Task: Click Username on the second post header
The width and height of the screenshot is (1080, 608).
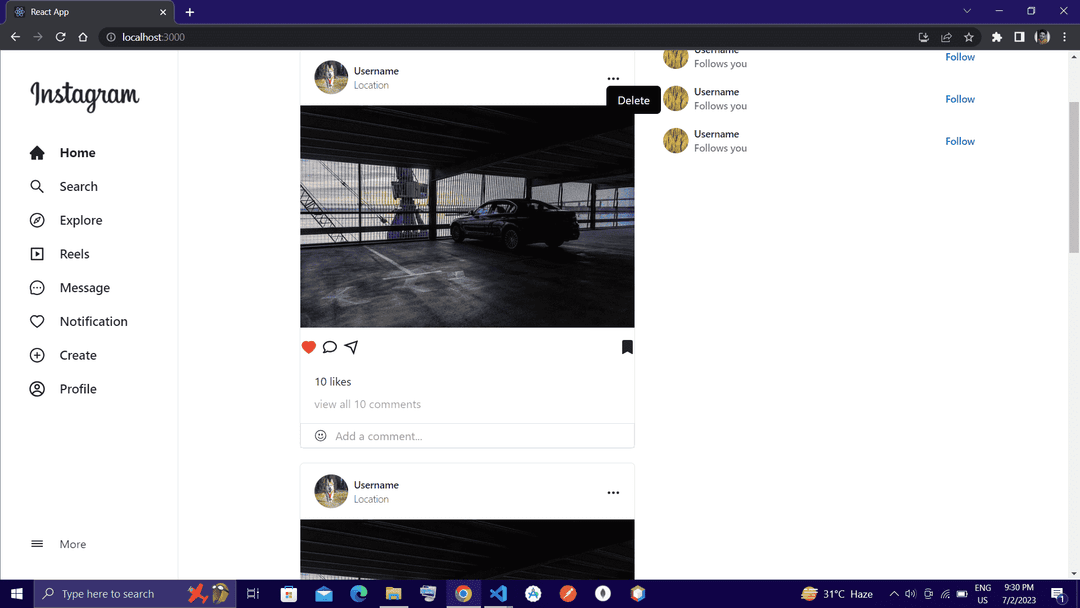Action: pyautogui.click(x=376, y=485)
